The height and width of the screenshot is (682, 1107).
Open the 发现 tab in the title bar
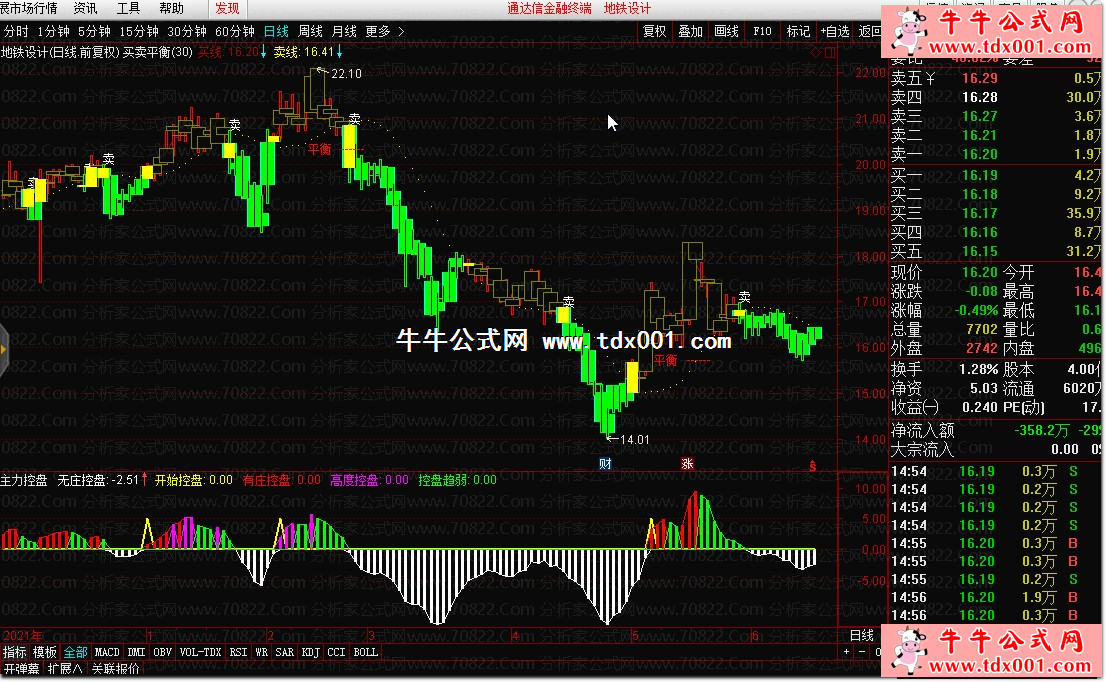click(227, 8)
